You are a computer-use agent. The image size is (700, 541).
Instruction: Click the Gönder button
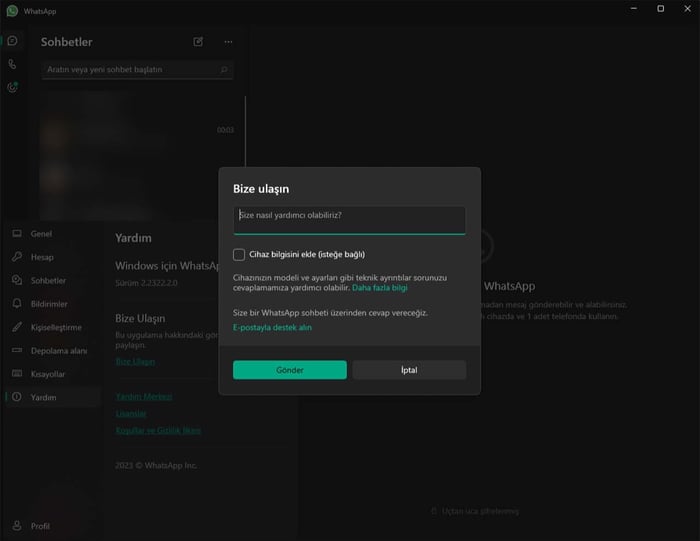(290, 370)
